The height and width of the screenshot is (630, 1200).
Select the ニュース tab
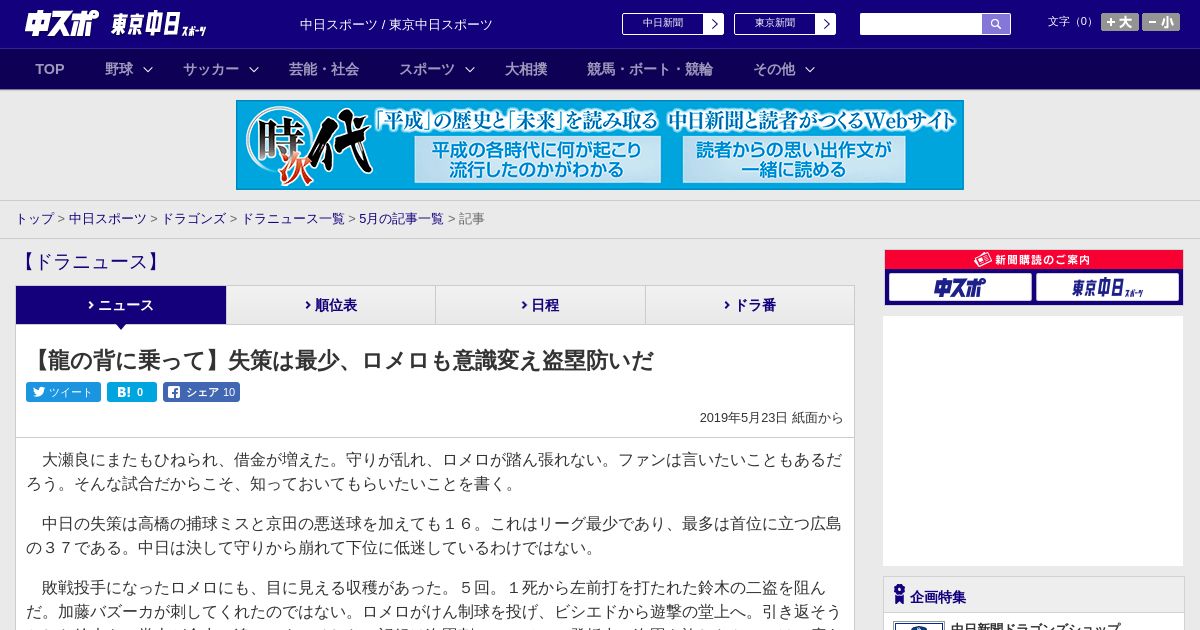[x=121, y=305]
